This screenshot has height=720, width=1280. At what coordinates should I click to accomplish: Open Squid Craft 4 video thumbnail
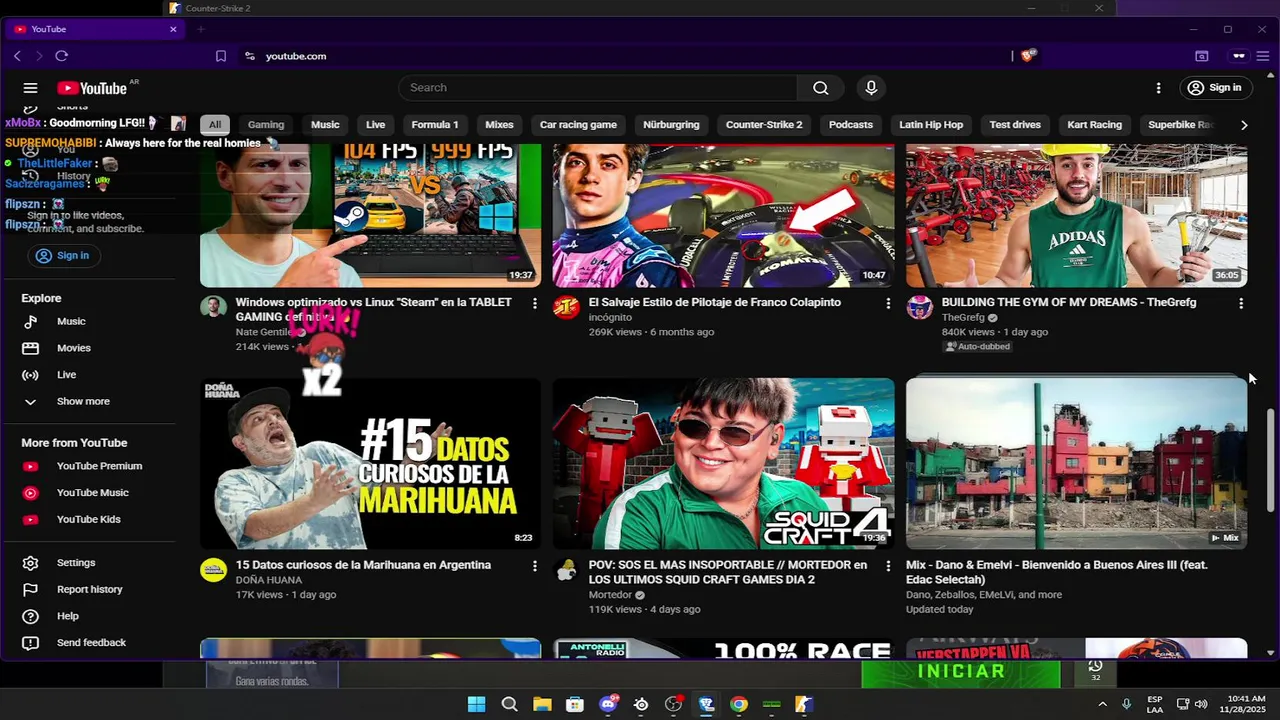click(x=724, y=463)
